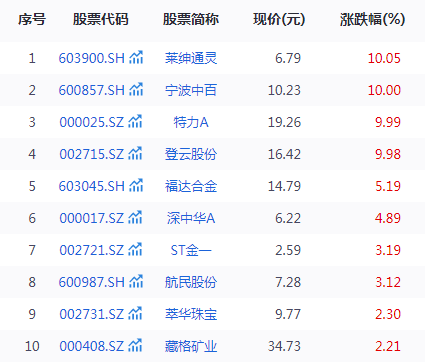
Task: Open stock name link 宁波中百
Action: click(x=191, y=90)
